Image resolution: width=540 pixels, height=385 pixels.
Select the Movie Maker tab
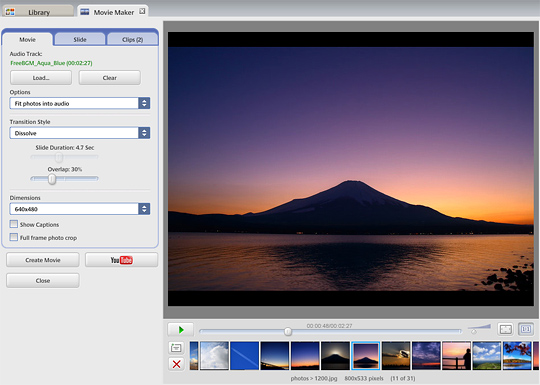pyautogui.click(x=113, y=11)
